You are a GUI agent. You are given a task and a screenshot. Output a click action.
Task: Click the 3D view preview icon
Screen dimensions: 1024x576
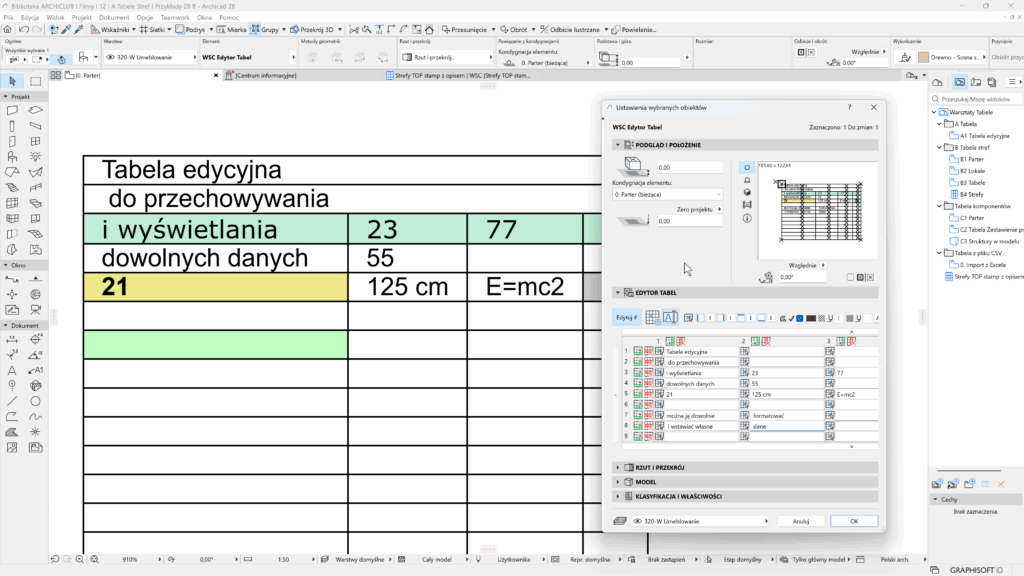pos(746,192)
